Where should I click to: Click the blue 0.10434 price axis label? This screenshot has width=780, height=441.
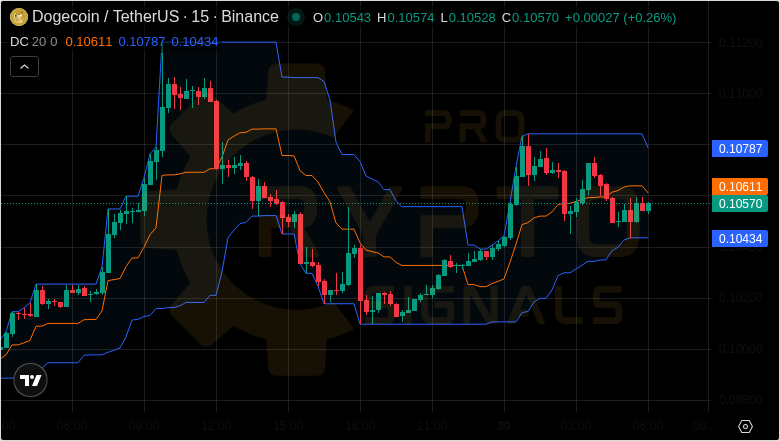740,239
